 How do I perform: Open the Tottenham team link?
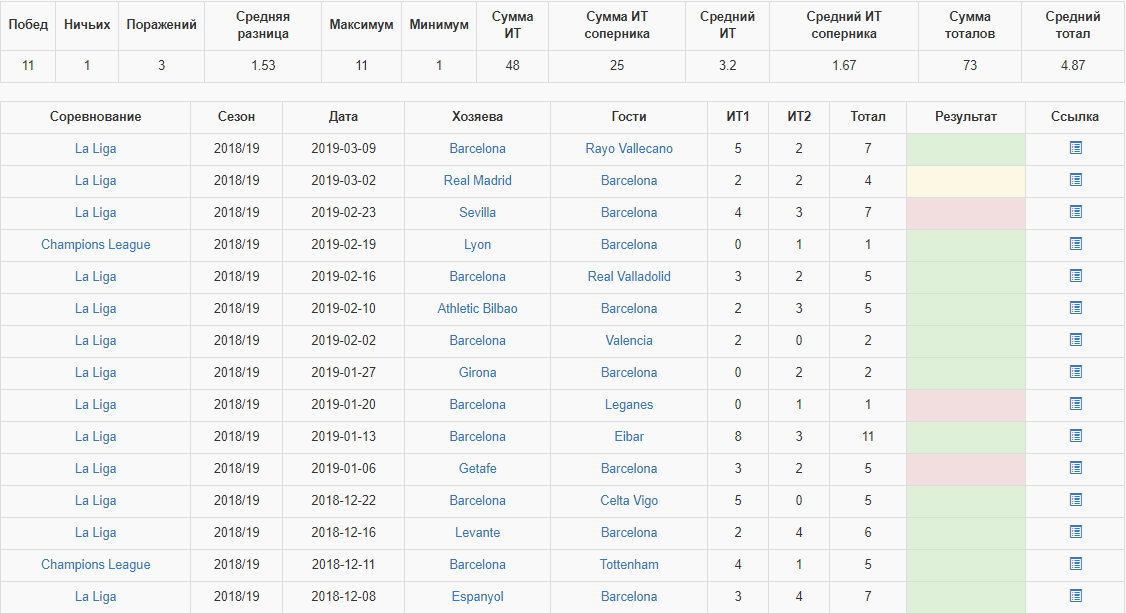629,564
